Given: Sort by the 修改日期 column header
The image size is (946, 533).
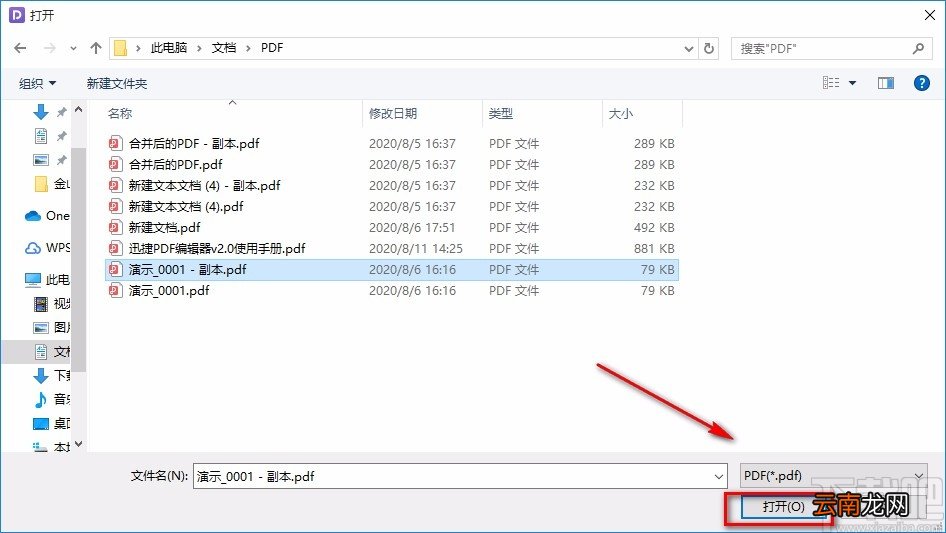Looking at the screenshot, I should (393, 113).
